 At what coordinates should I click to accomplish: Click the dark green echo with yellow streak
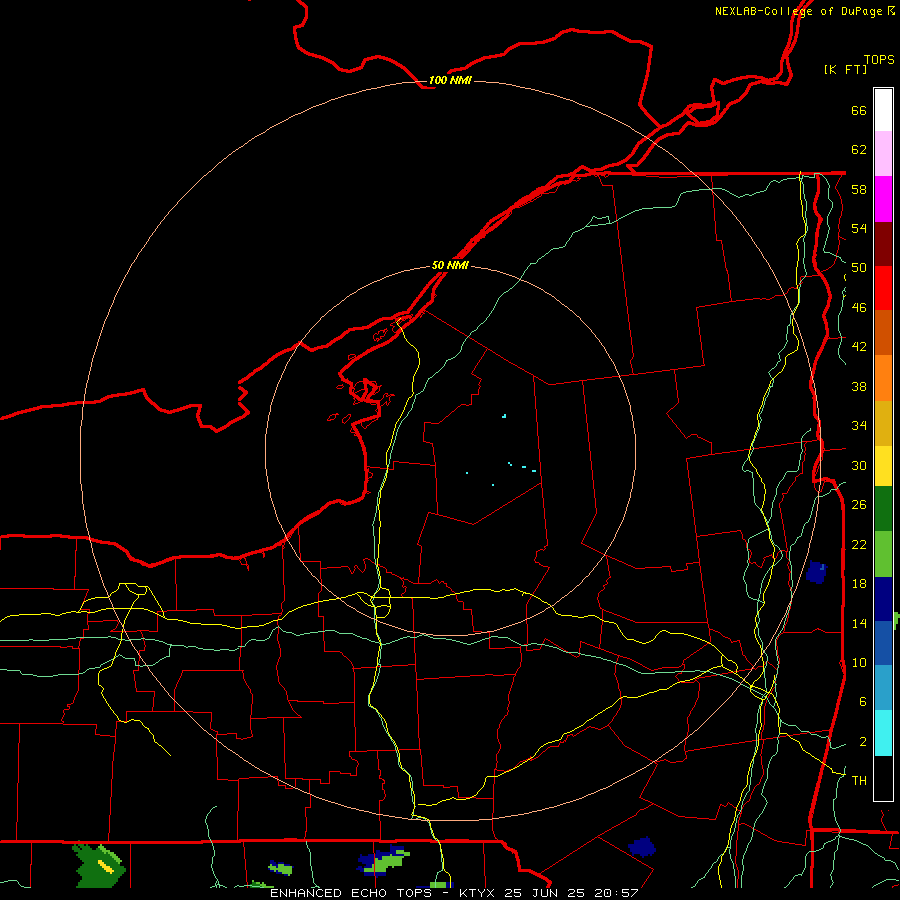[x=99, y=864]
